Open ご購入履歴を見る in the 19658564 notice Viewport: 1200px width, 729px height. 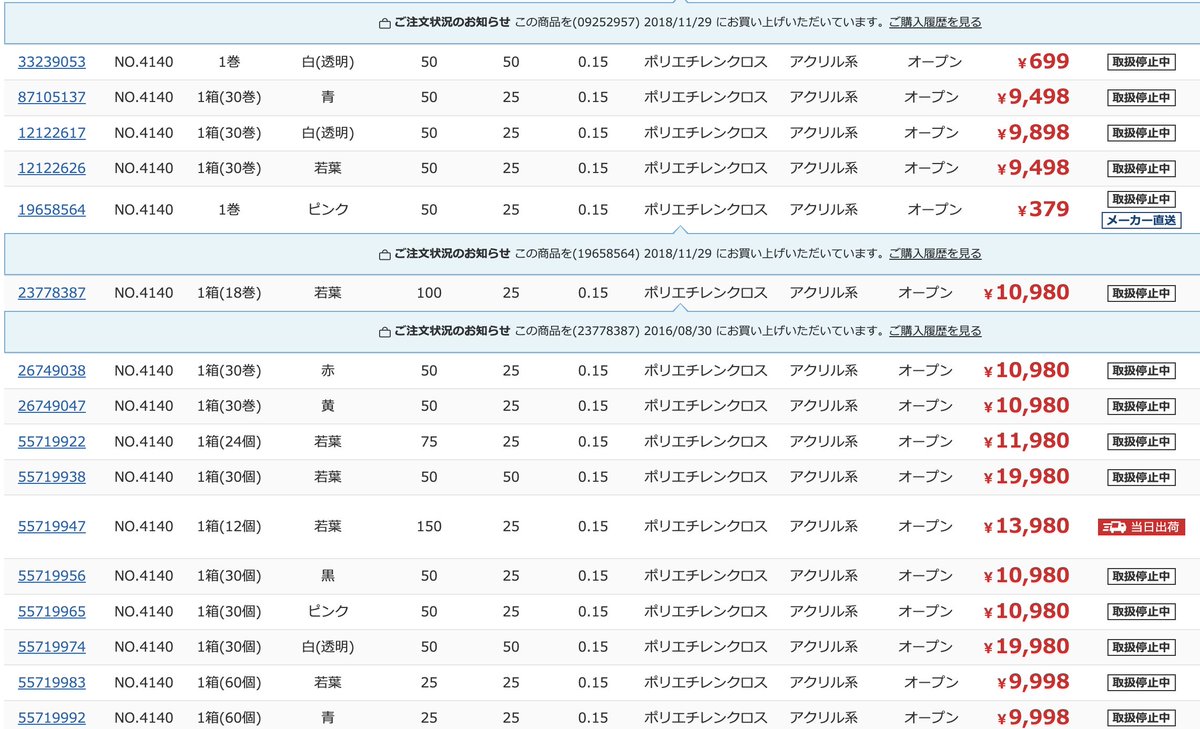(934, 255)
